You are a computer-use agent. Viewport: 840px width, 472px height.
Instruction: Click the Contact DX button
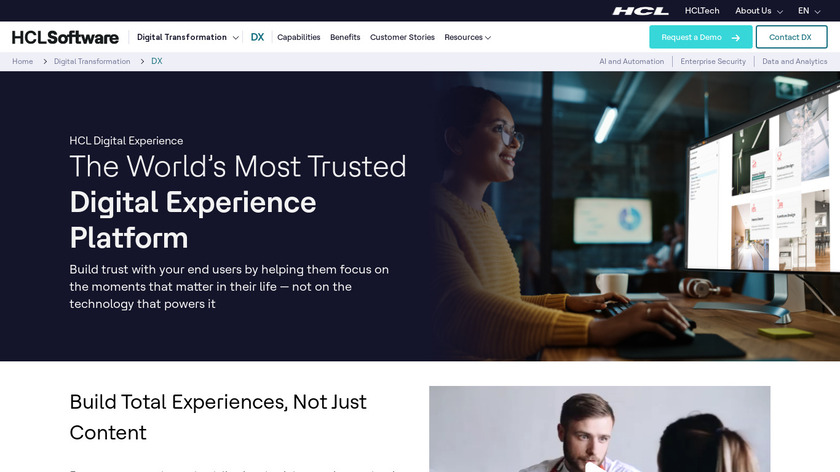[x=791, y=37]
